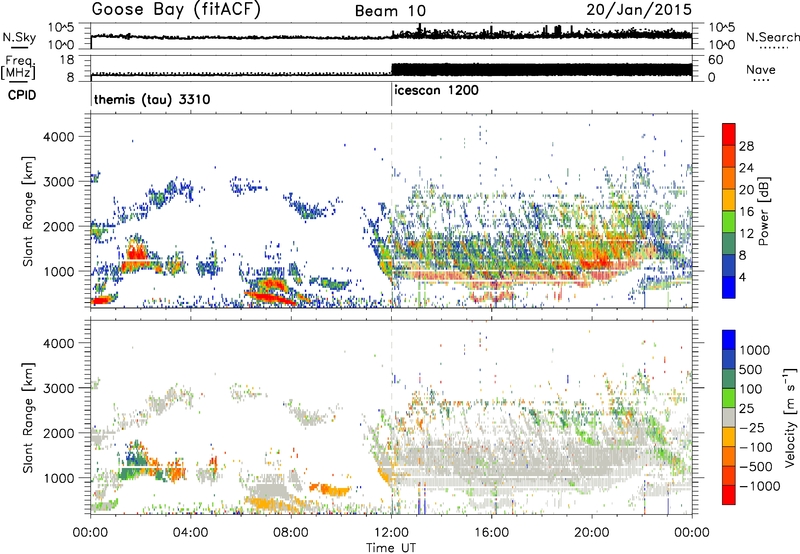Click the '-100' label on Velocity colorbar
Viewport: 800px width, 554px height.
(756, 447)
